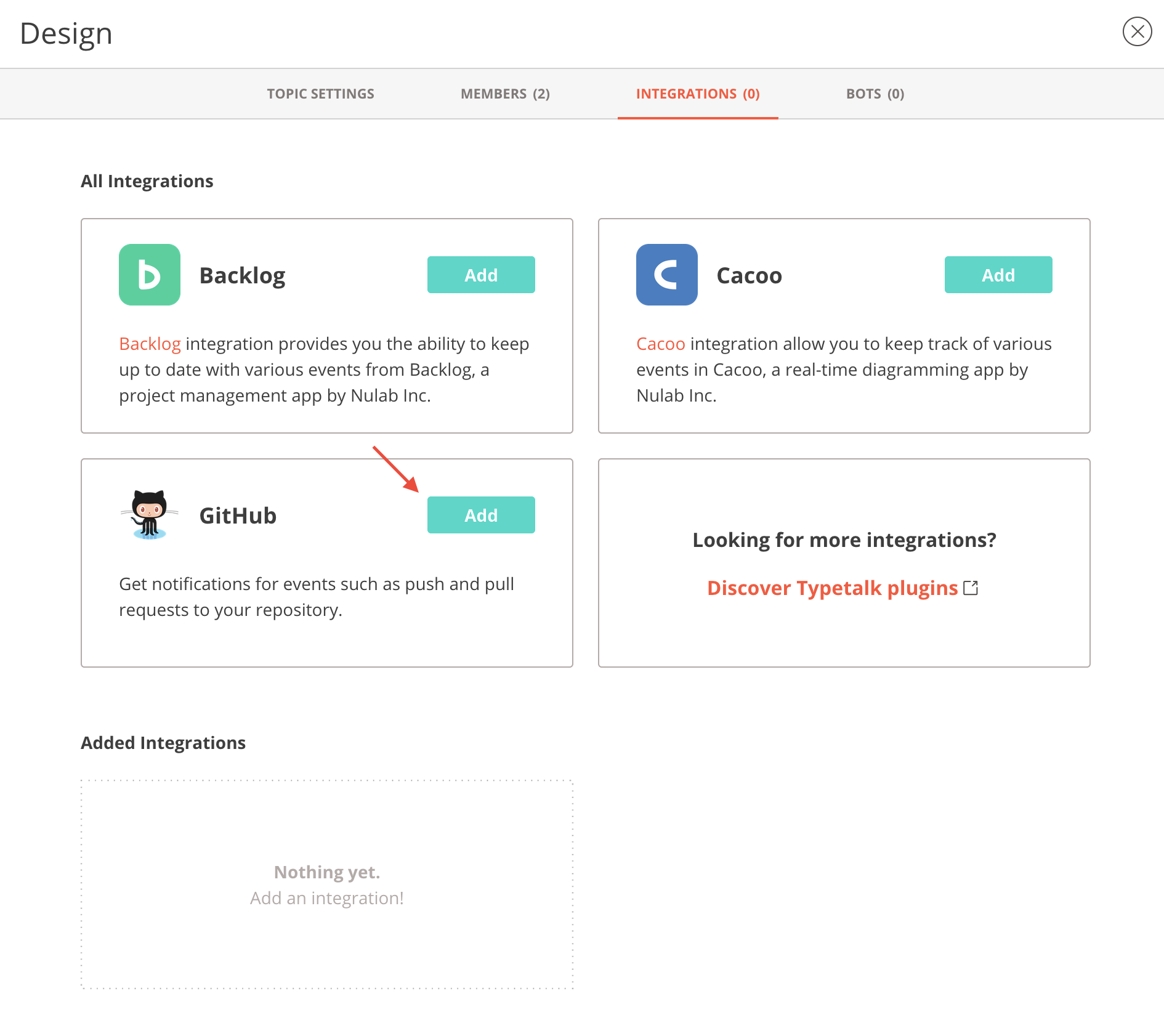This screenshot has height=1036, width=1164.
Task: Open the red Cacoo link in description
Action: point(660,344)
